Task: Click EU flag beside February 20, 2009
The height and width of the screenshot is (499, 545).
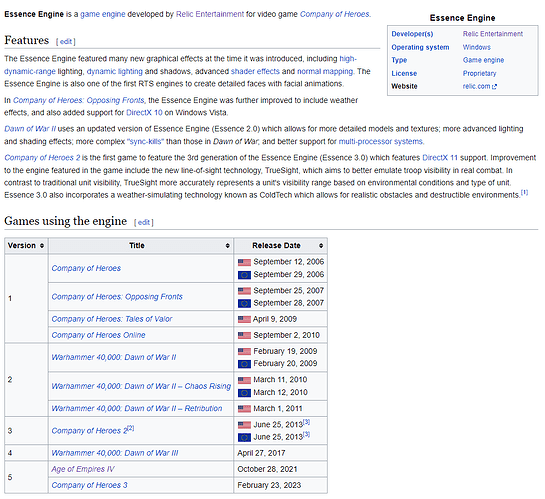Action: tap(244, 364)
